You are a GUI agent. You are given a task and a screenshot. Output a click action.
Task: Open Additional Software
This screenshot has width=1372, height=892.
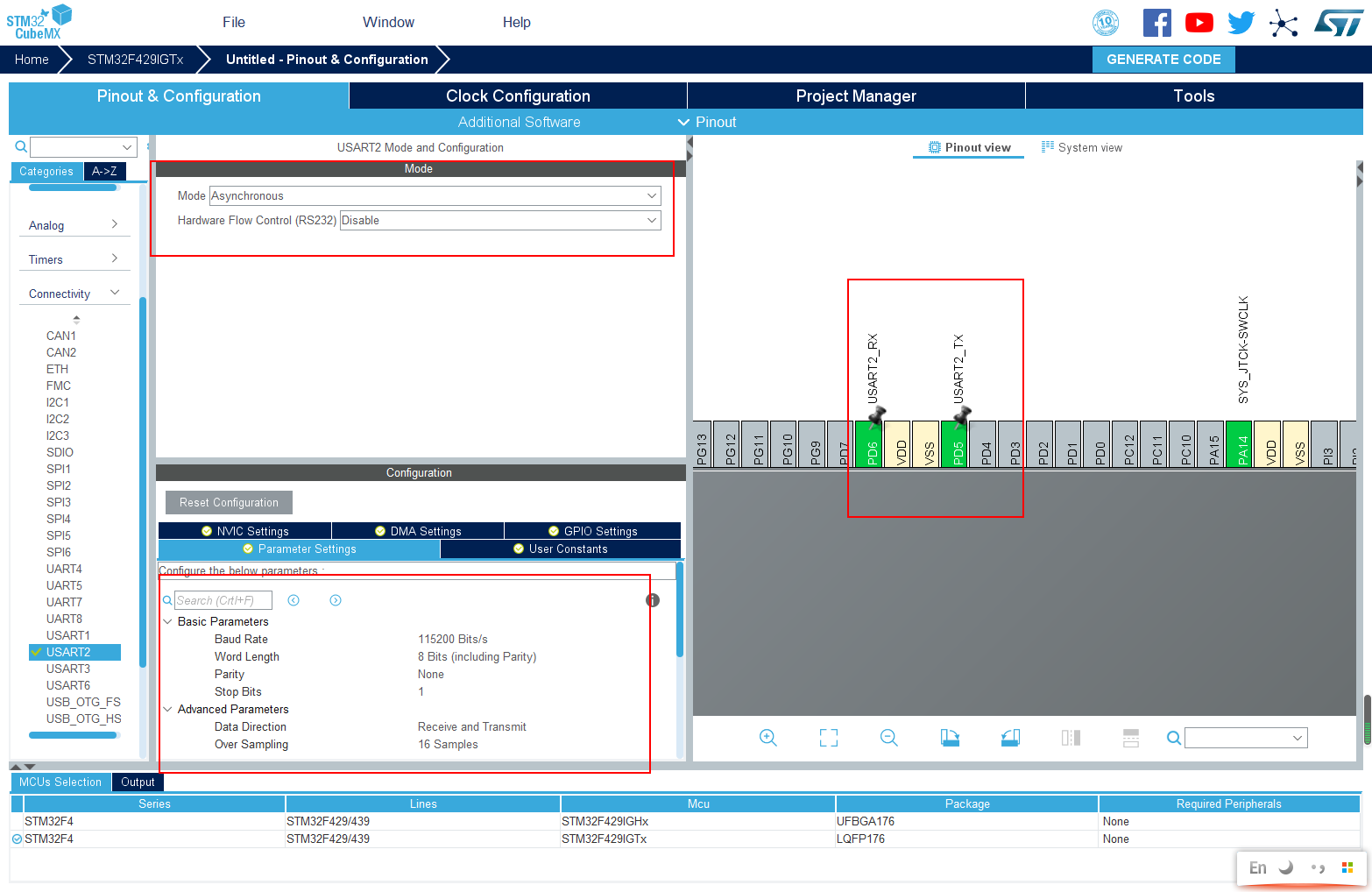tap(519, 122)
